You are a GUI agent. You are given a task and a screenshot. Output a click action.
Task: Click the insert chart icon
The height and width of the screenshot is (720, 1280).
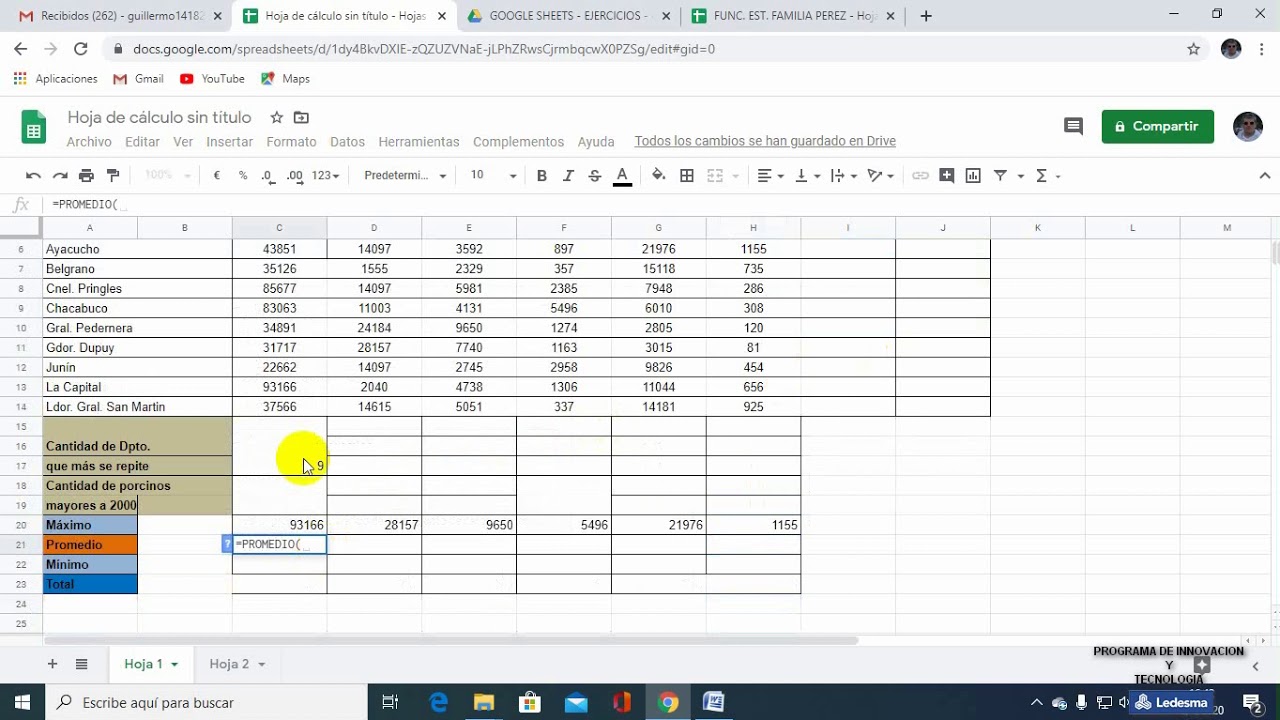(974, 176)
